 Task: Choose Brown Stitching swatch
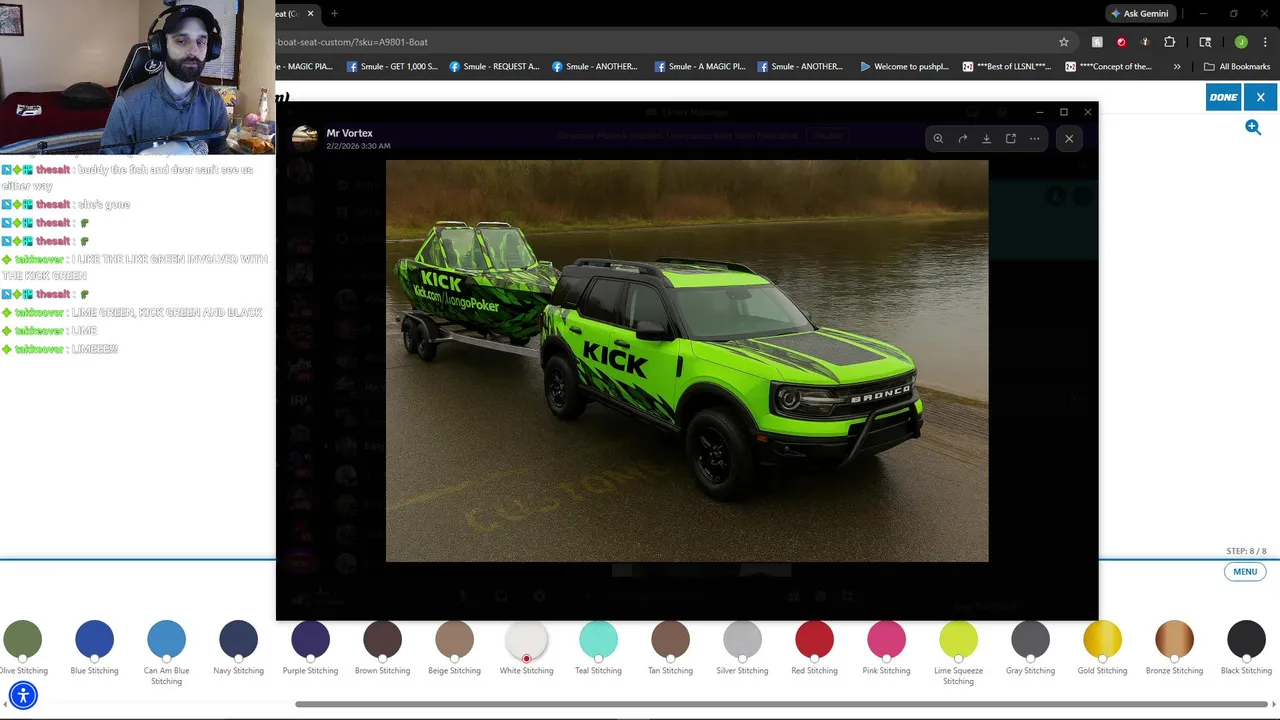[x=382, y=639]
